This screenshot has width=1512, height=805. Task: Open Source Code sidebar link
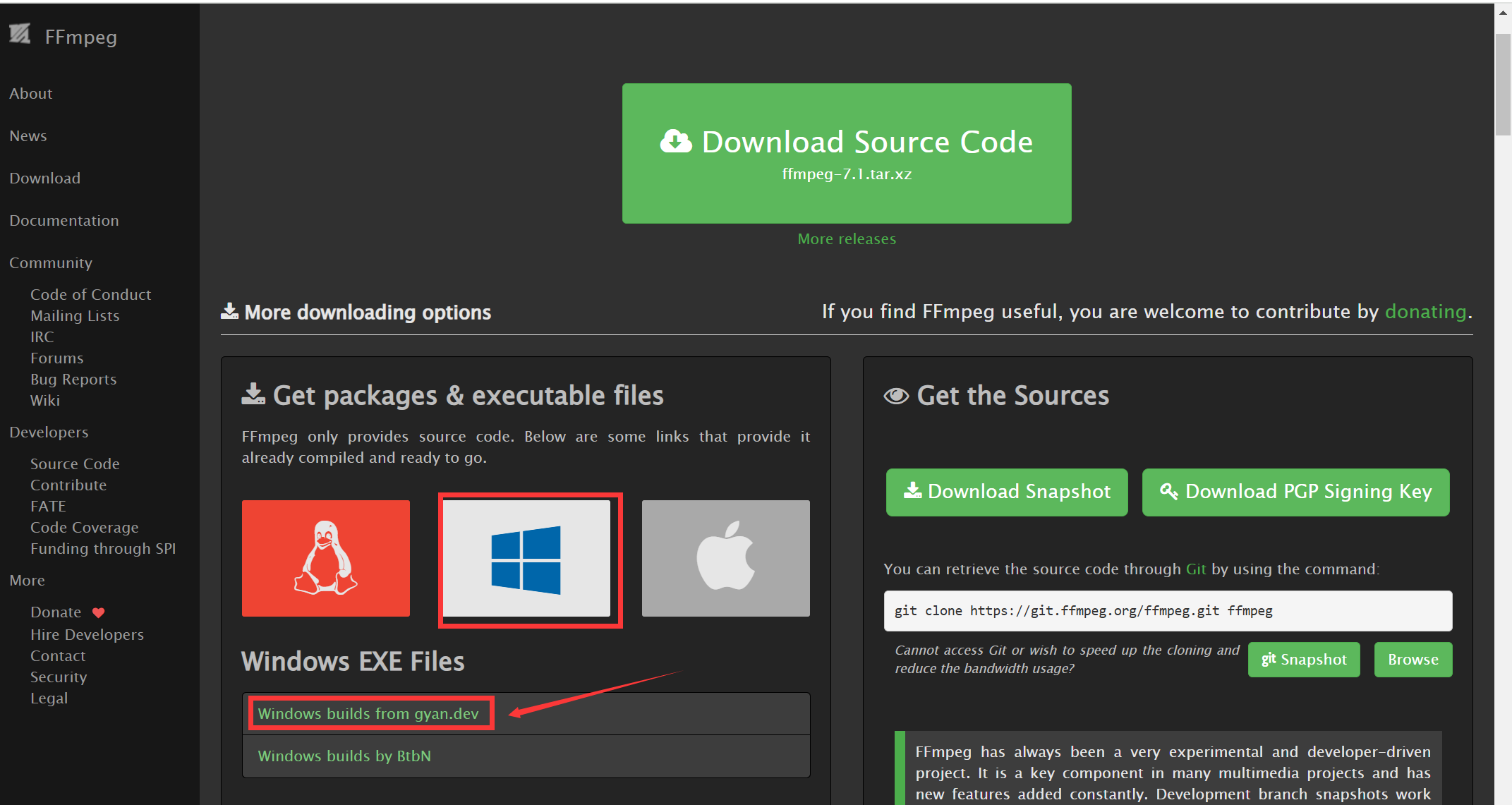[75, 464]
